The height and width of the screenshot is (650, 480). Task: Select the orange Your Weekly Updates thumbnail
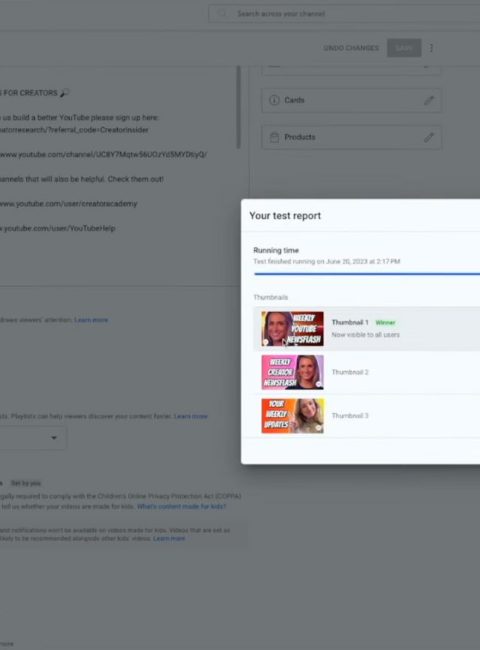pyautogui.click(x=292, y=416)
